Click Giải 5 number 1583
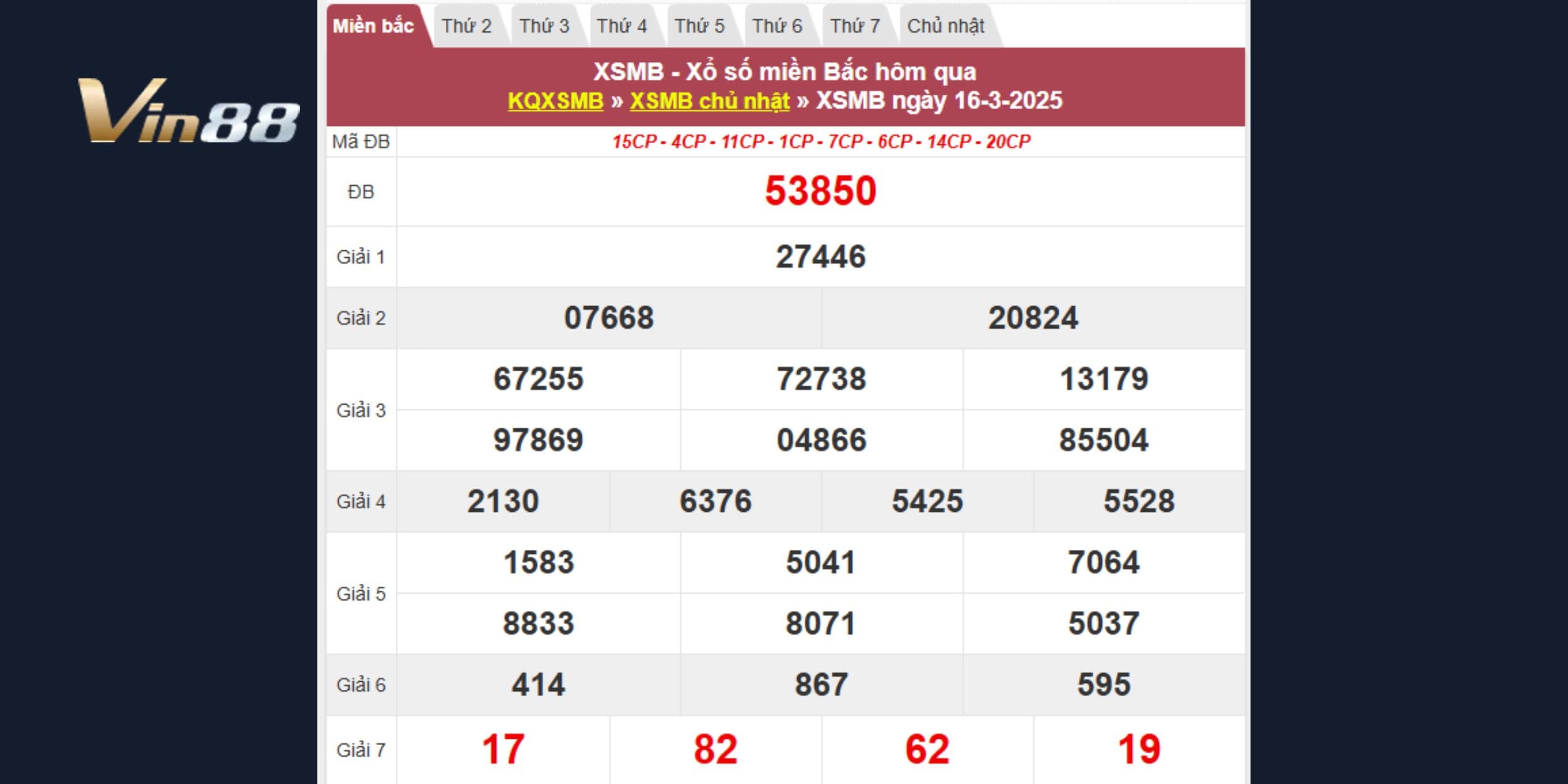 click(x=539, y=562)
